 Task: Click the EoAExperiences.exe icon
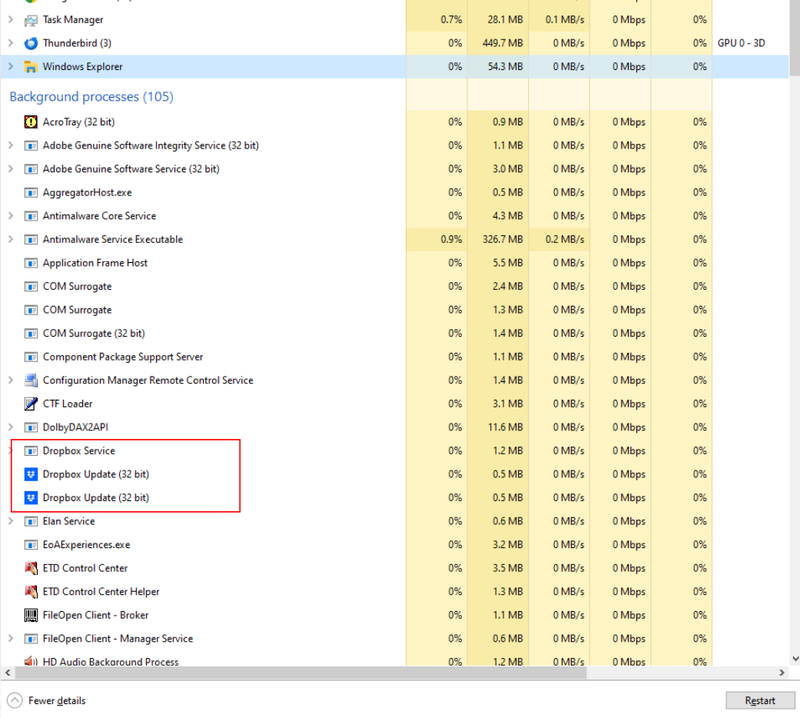[31, 544]
